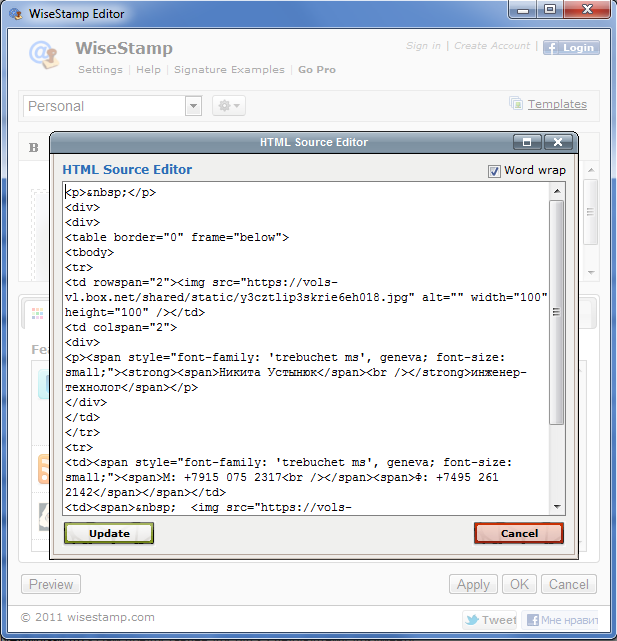Image resolution: width=617 pixels, height=641 pixels.
Task: Click the Sign in link
Action: click(423, 46)
